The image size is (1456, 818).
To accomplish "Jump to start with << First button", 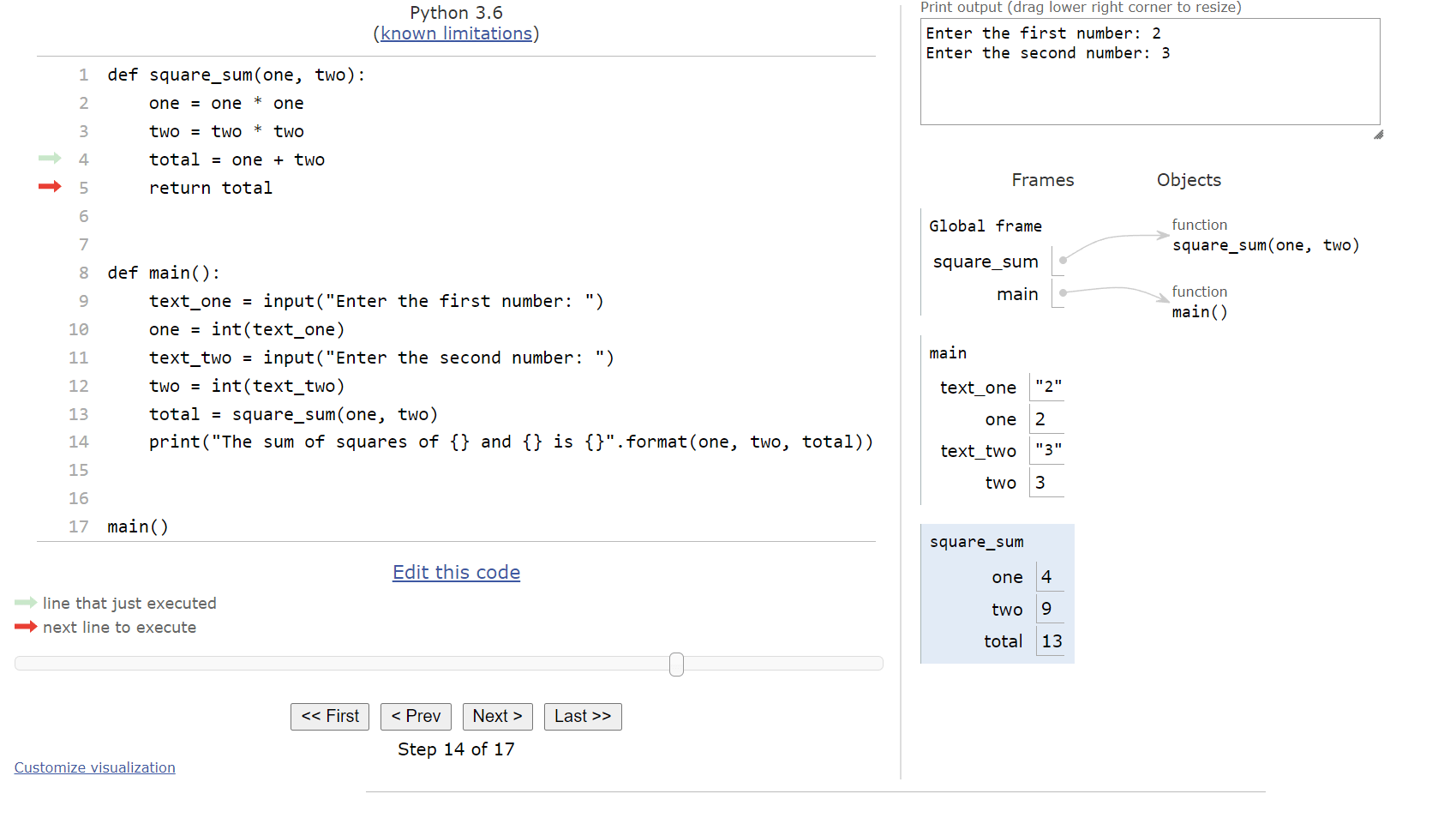I will pyautogui.click(x=330, y=716).
